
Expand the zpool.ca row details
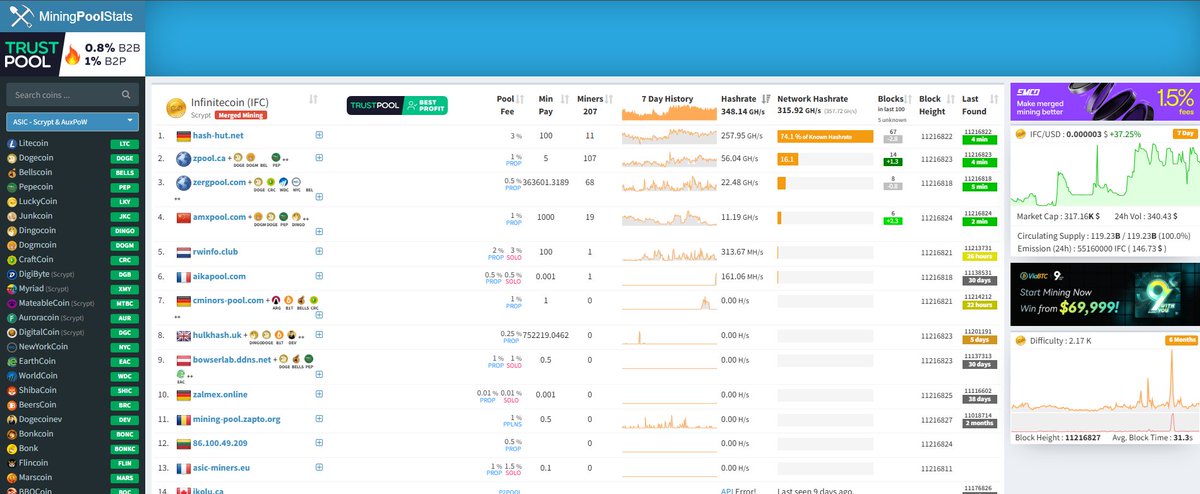319,158
